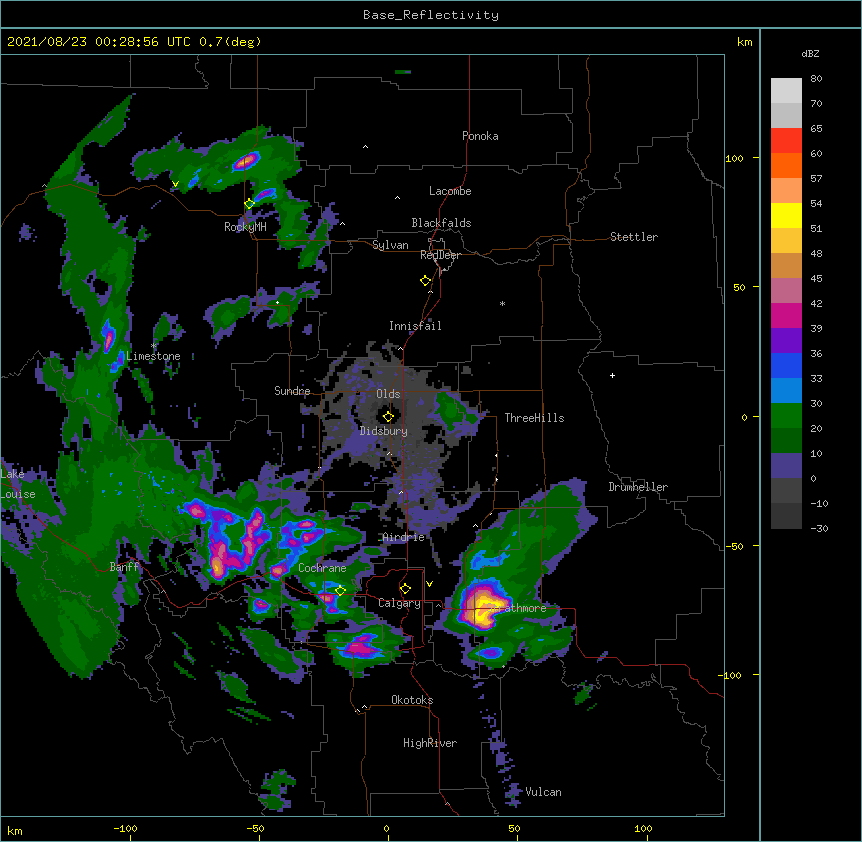The width and height of the screenshot is (862, 842).
Task: Select the Lacombe label on the map
Action: (x=450, y=191)
